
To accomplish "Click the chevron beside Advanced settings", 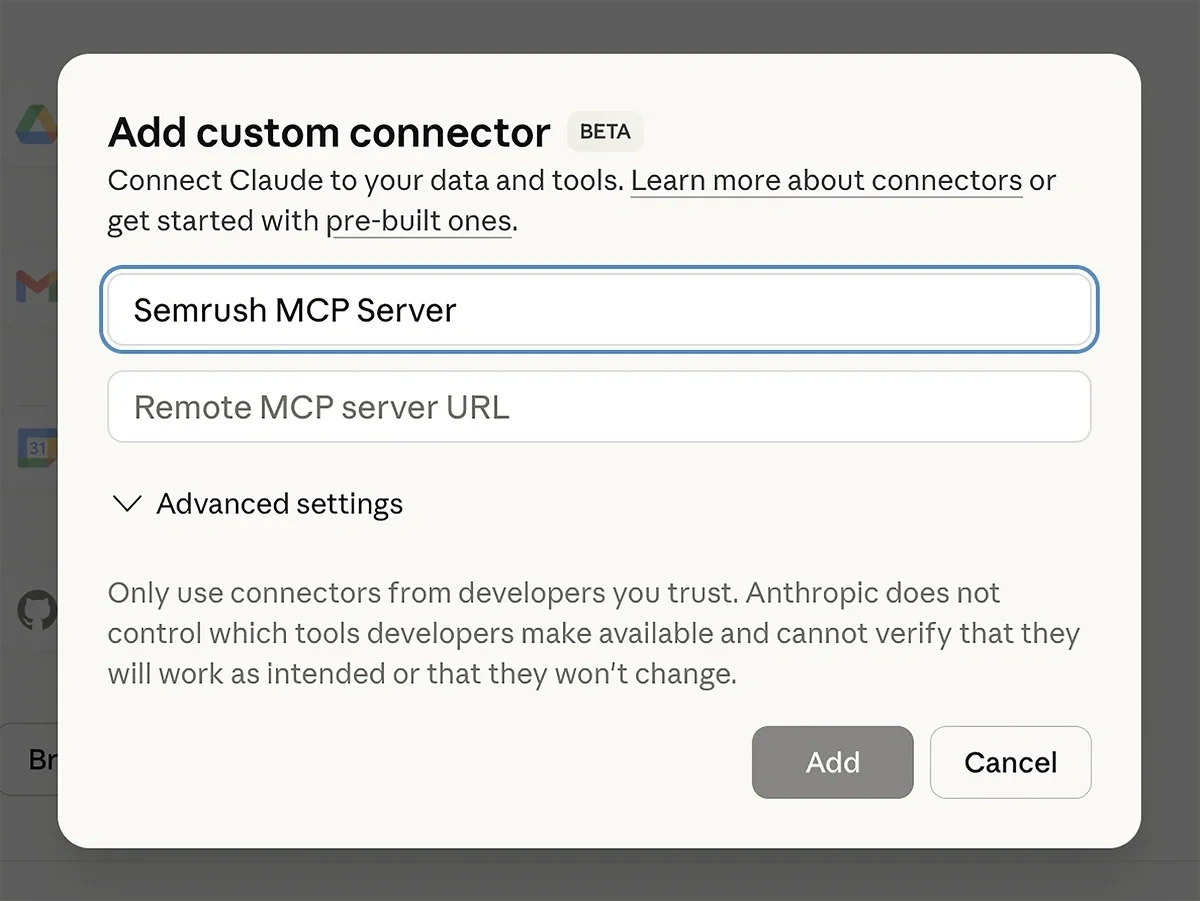I will click(x=126, y=504).
